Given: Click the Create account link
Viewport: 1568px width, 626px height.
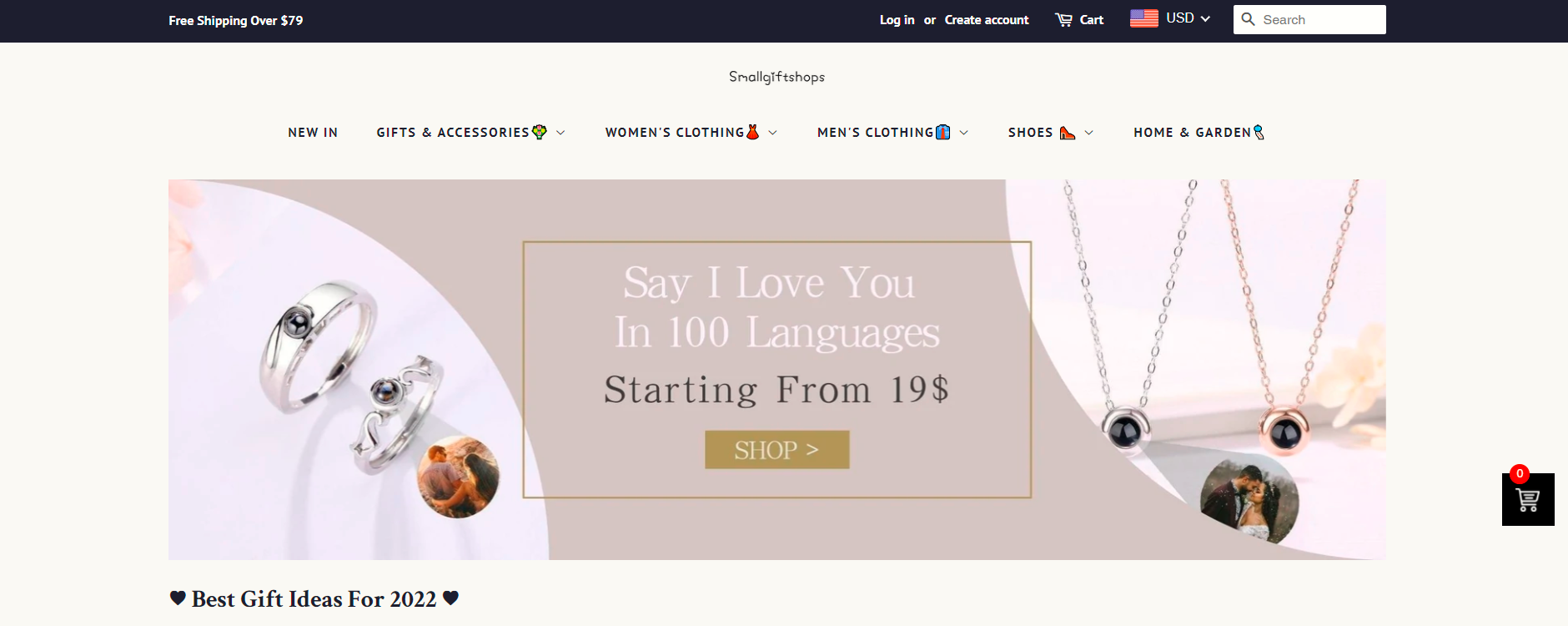Looking at the screenshot, I should 987,20.
